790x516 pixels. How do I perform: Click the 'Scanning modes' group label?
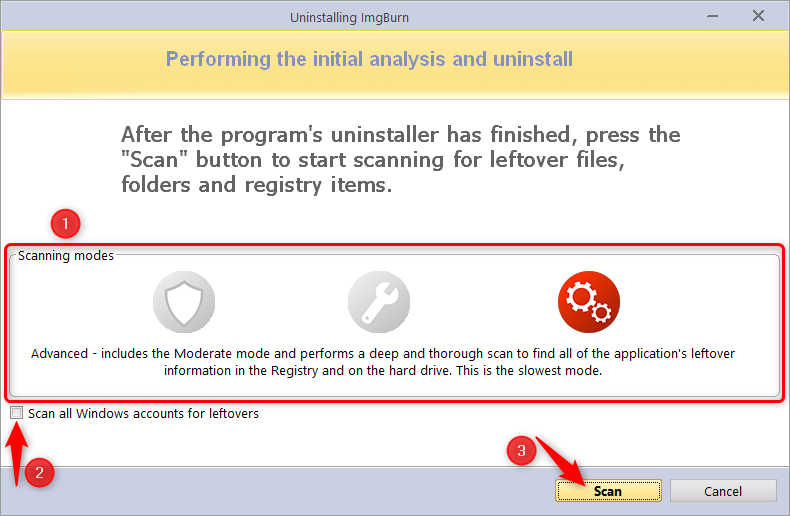[65, 255]
